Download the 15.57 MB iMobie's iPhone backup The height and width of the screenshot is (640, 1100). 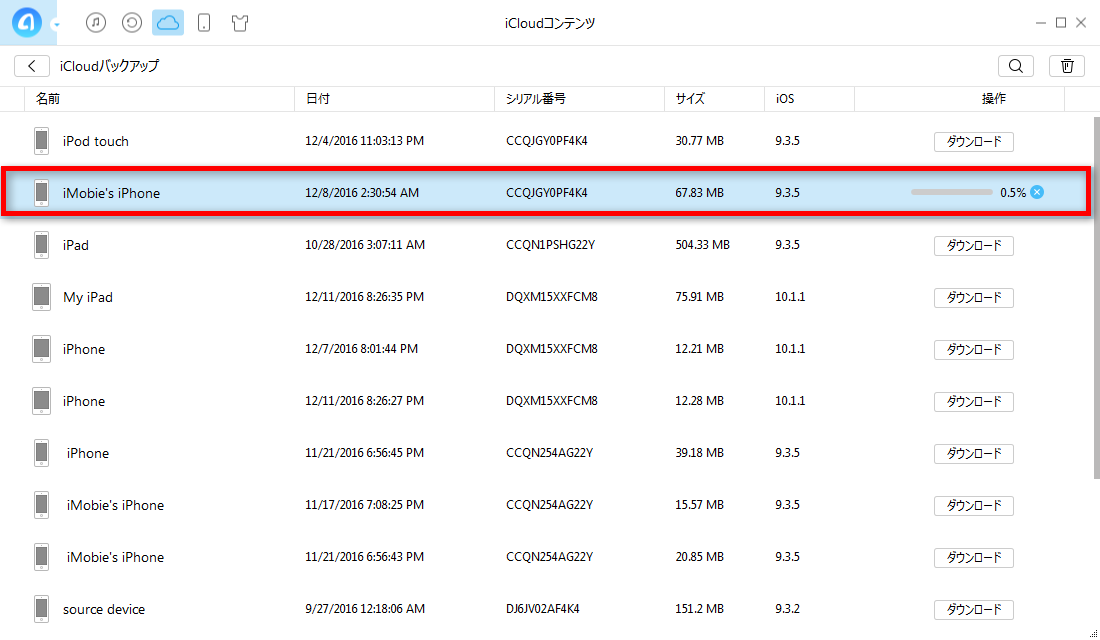(974, 505)
